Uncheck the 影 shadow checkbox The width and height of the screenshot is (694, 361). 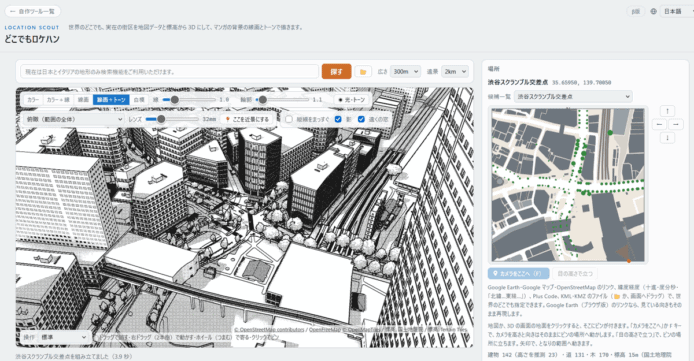338,119
